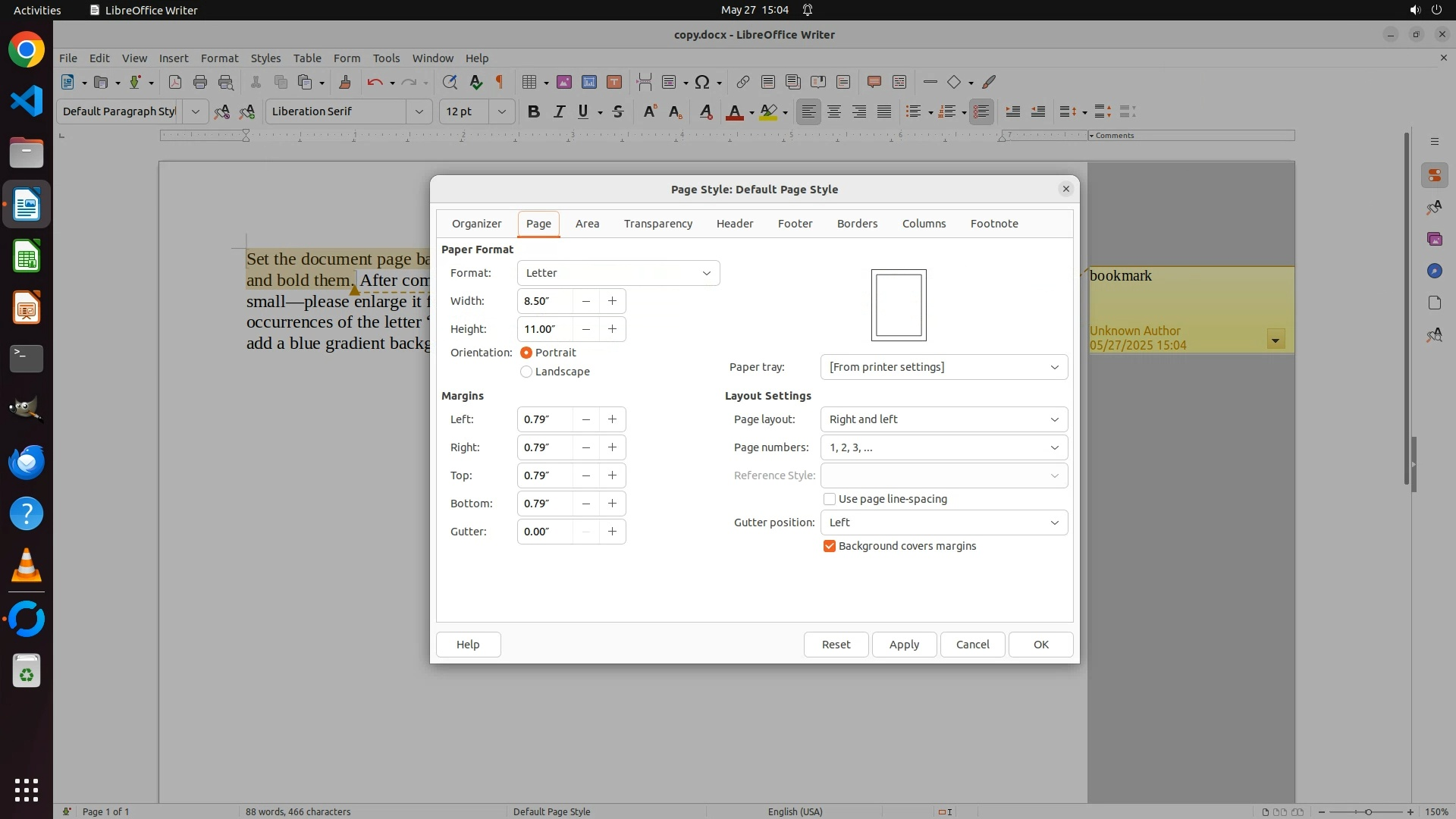Open the Borders tab
Viewport: 1456px width, 819px height.
tap(857, 224)
